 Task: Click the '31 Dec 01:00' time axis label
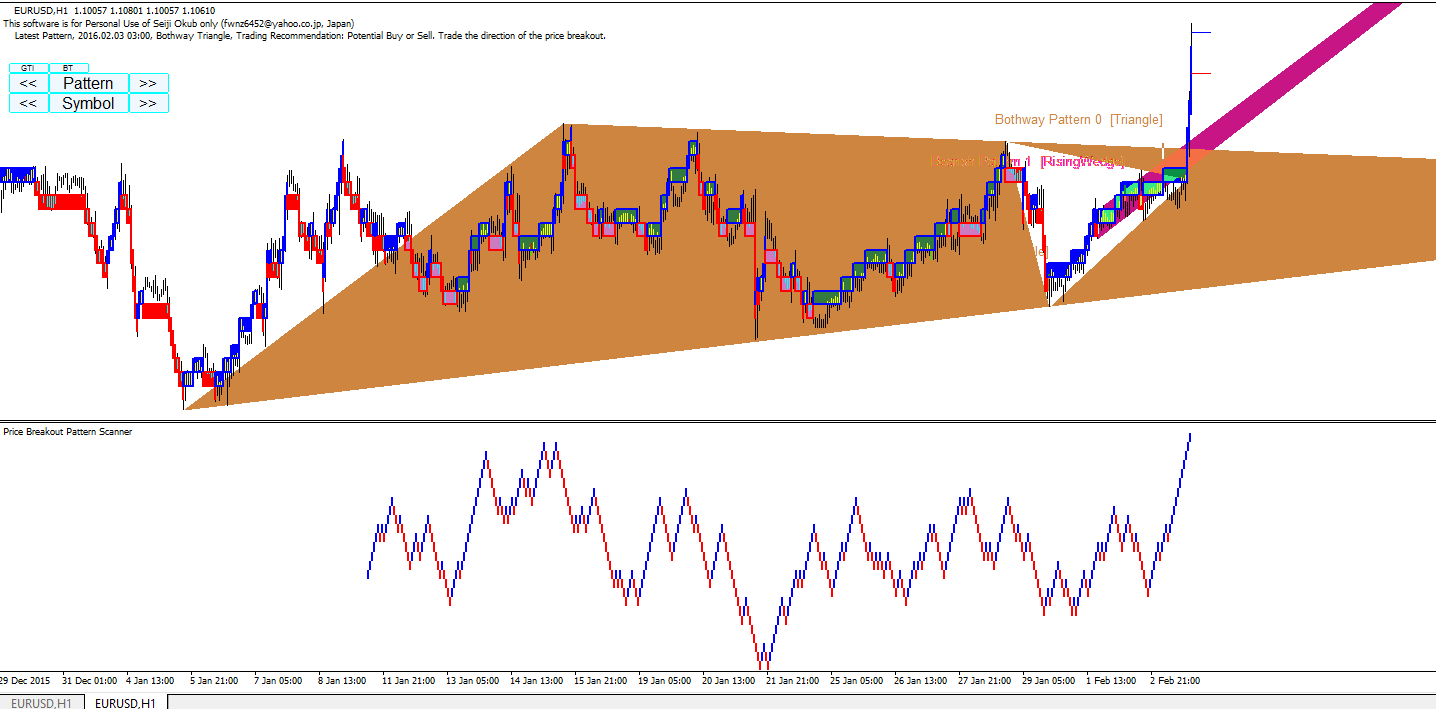pos(90,681)
